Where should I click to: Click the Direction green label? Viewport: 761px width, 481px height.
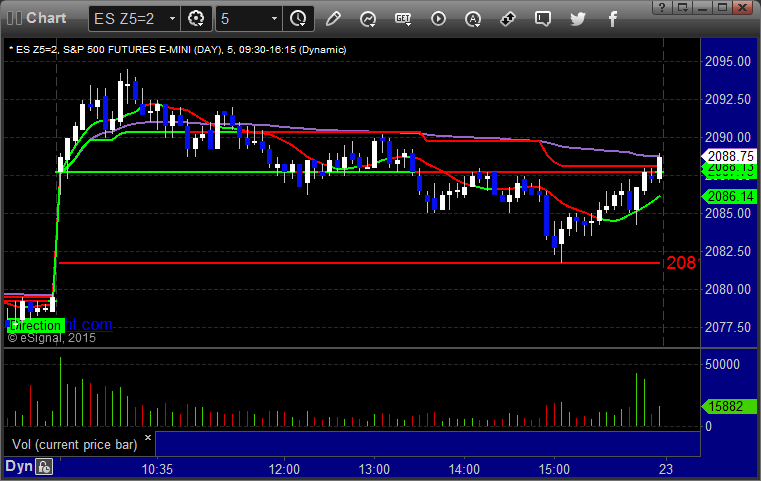point(35,325)
